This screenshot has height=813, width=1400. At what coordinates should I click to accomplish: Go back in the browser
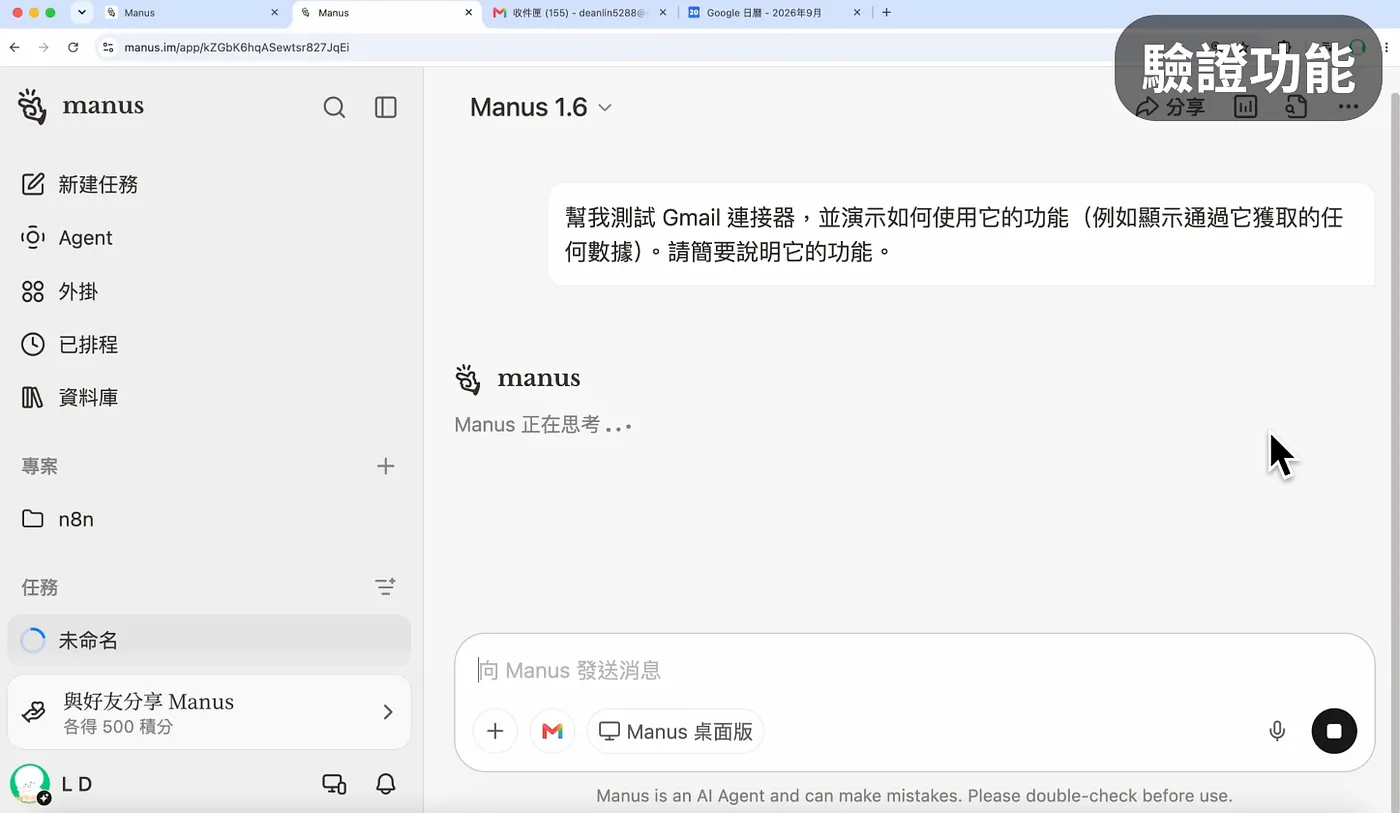coord(14,47)
